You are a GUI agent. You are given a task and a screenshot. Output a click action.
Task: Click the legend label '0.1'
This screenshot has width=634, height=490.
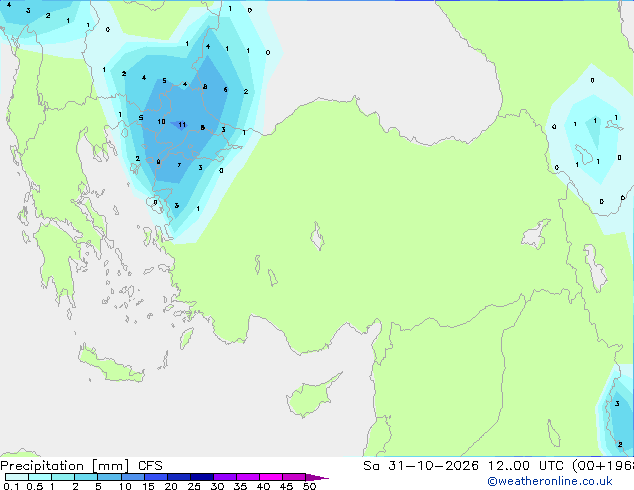click(11, 486)
